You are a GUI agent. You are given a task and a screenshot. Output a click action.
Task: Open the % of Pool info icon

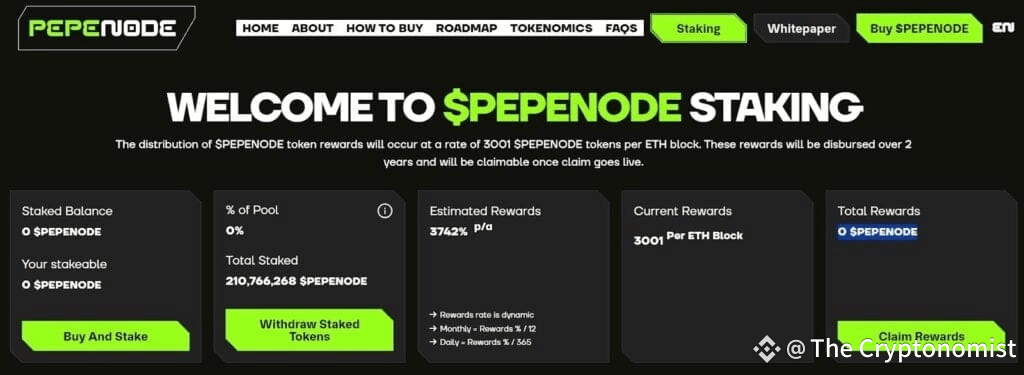(x=385, y=210)
